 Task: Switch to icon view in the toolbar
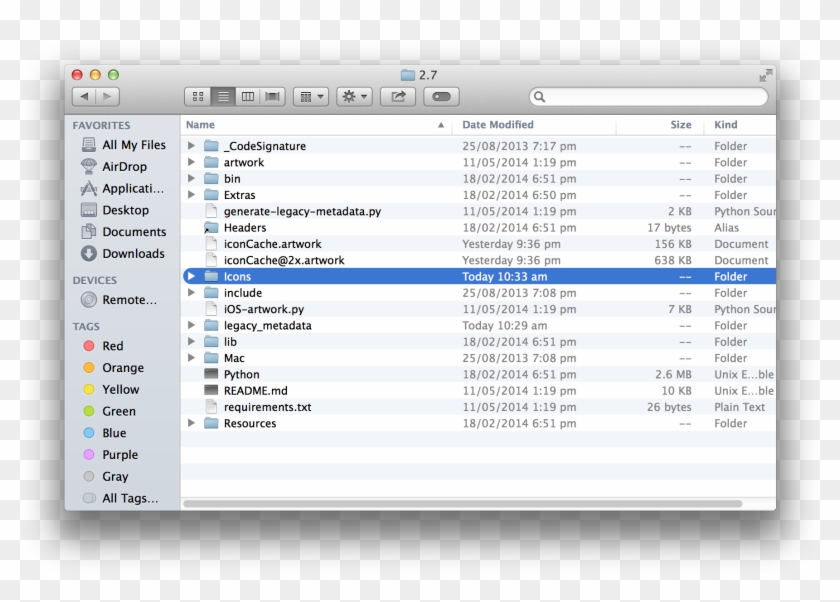[x=199, y=96]
